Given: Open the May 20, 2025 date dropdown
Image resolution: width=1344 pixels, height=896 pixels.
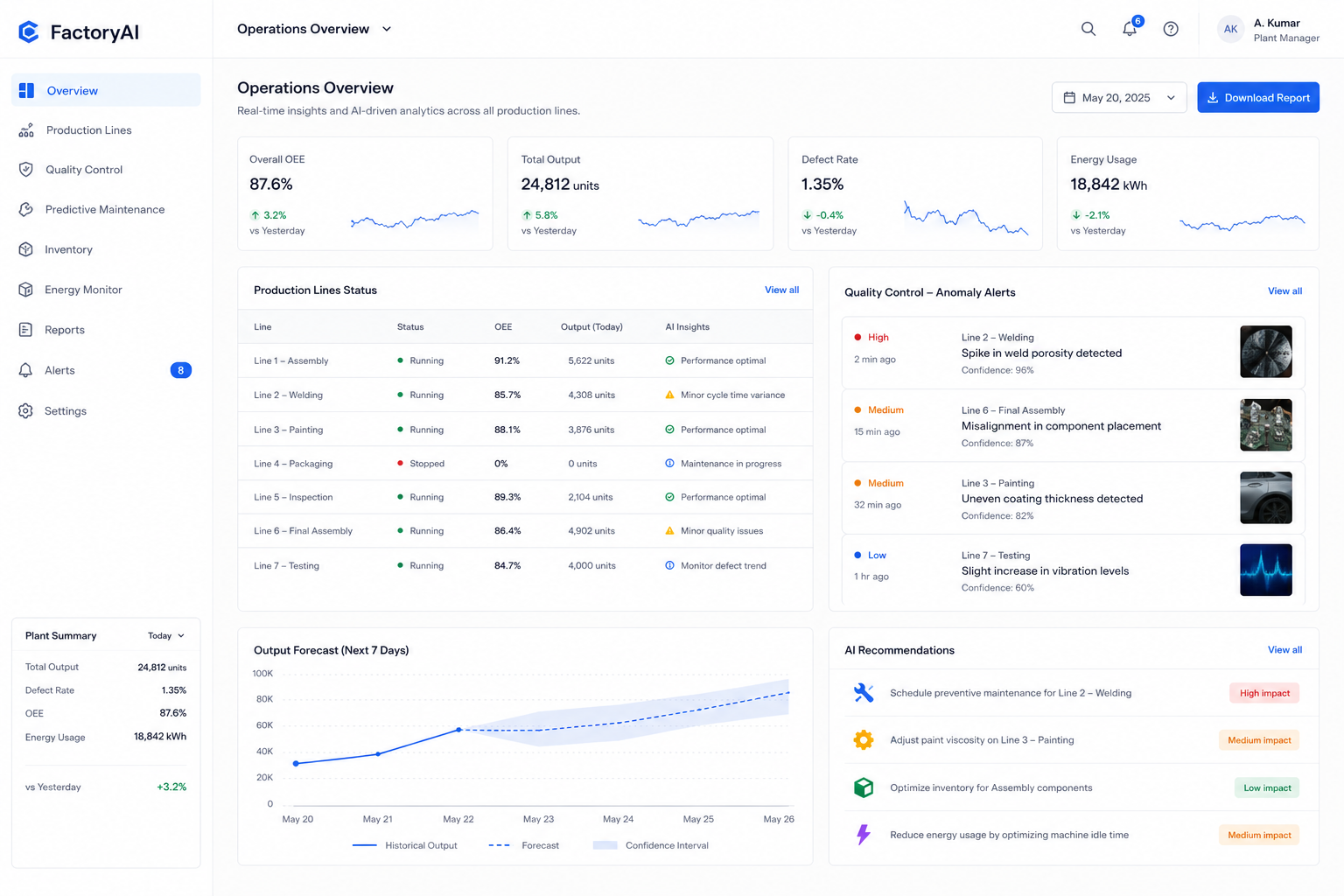Looking at the screenshot, I should (1119, 98).
